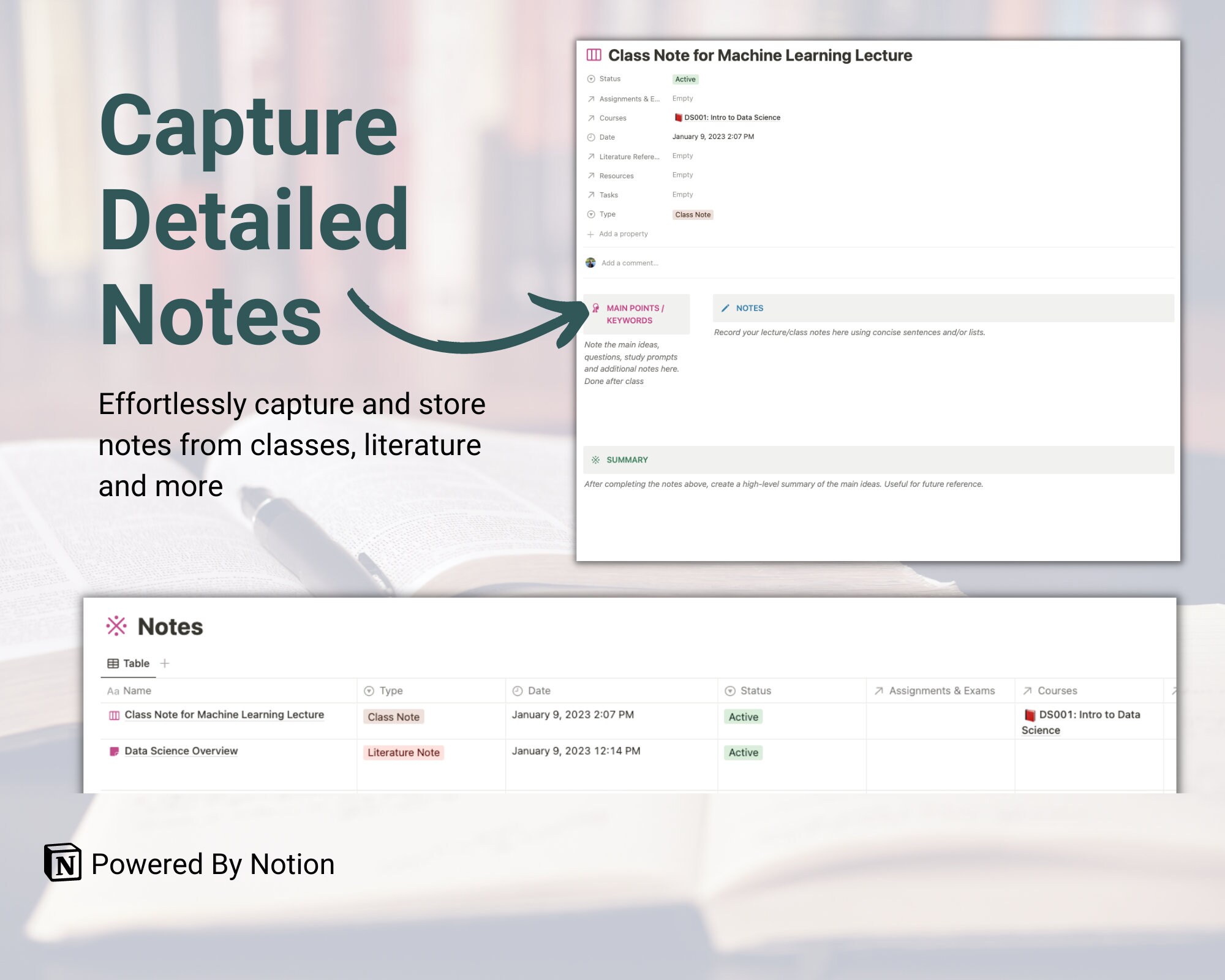
Task: Open the Type dropdown showing Class Note
Action: point(693,214)
